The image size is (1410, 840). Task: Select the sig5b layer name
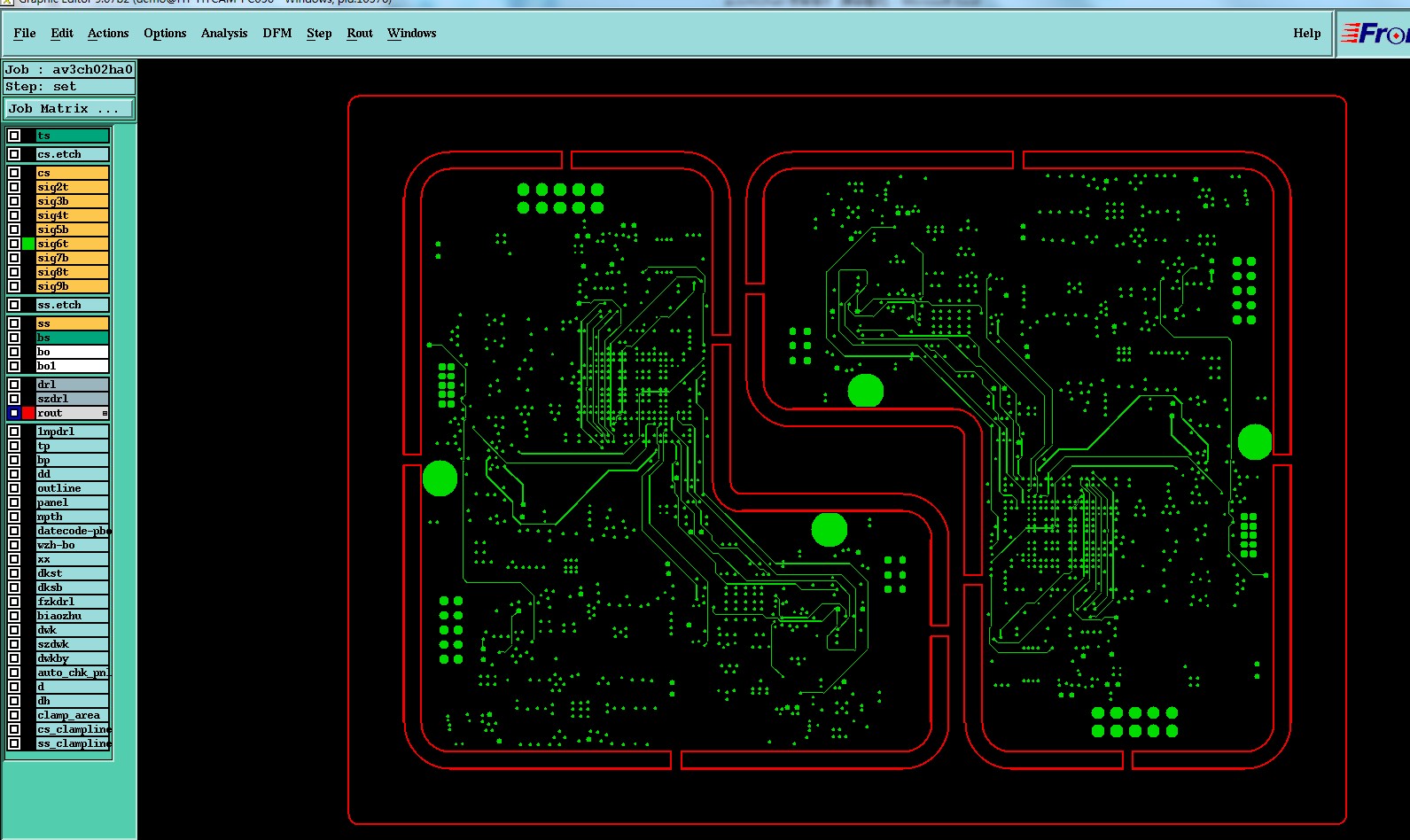[x=73, y=229]
